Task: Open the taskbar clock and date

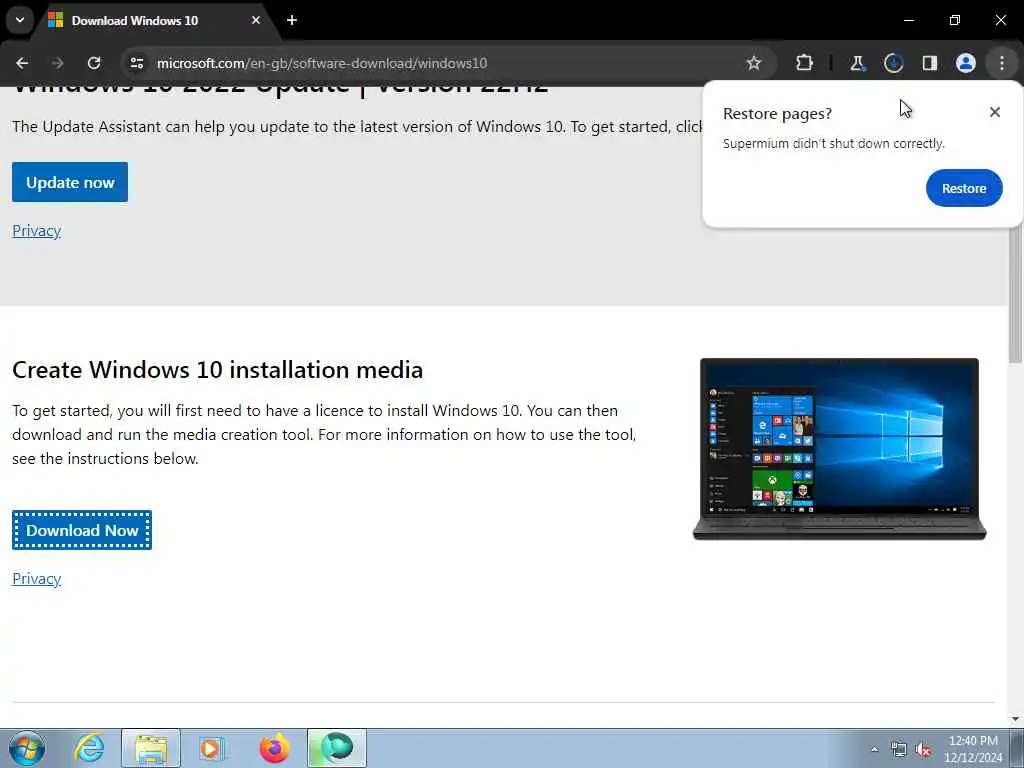Action: pos(973,749)
